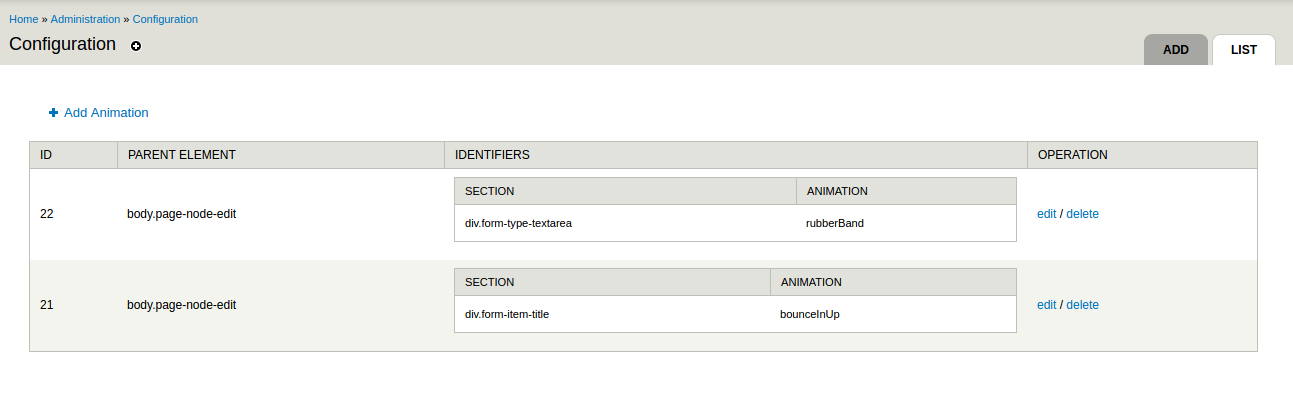Select the rubberBand animation cell
This screenshot has height=413, width=1293.
pos(834,223)
